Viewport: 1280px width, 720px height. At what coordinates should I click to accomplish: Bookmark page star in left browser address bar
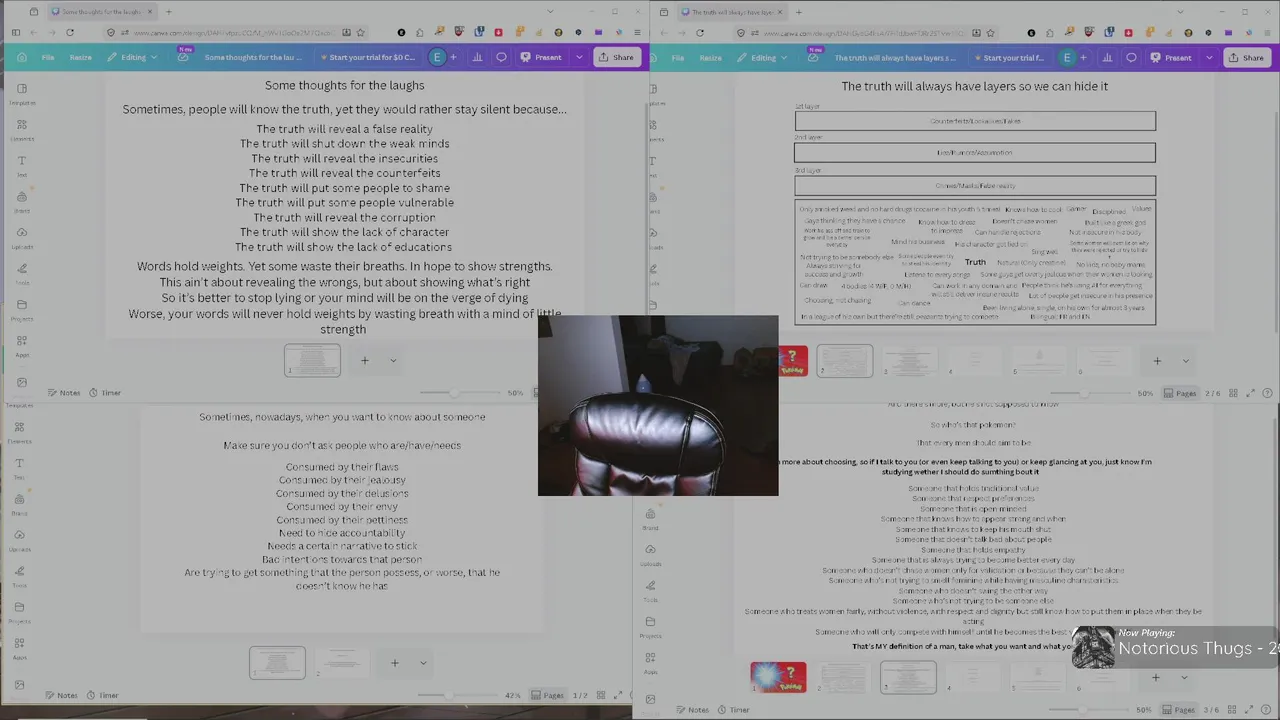pos(360,32)
